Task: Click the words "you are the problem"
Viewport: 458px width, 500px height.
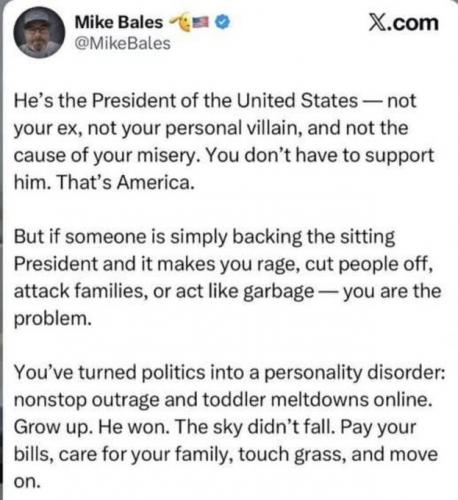Action: click(227, 305)
